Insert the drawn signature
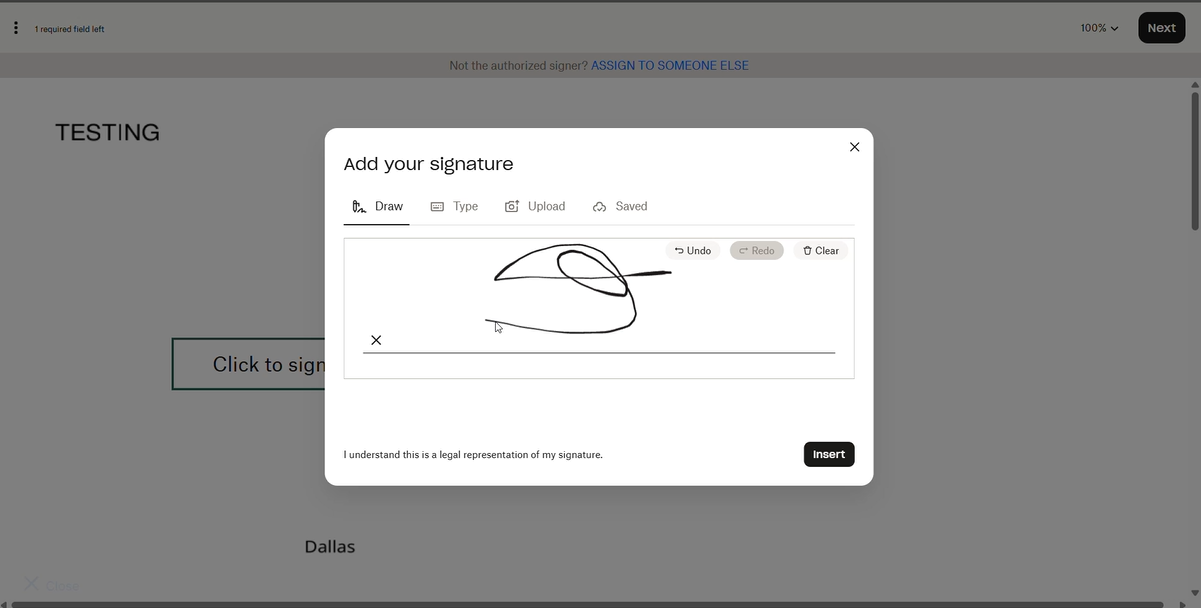Image resolution: width=1201 pixels, height=608 pixels. click(x=828, y=454)
